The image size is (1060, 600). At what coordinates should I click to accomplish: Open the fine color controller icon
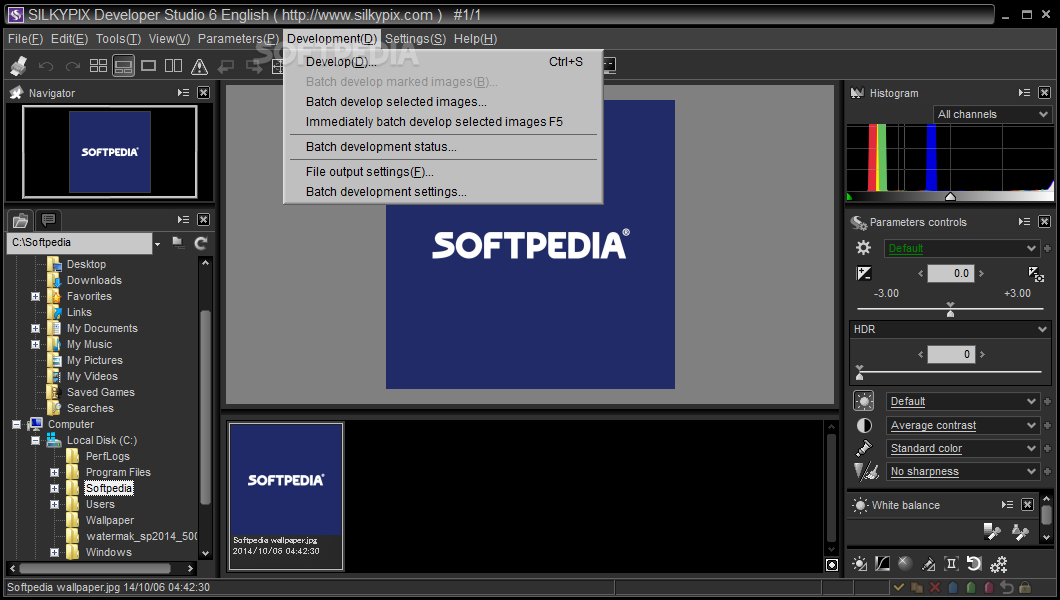929,564
